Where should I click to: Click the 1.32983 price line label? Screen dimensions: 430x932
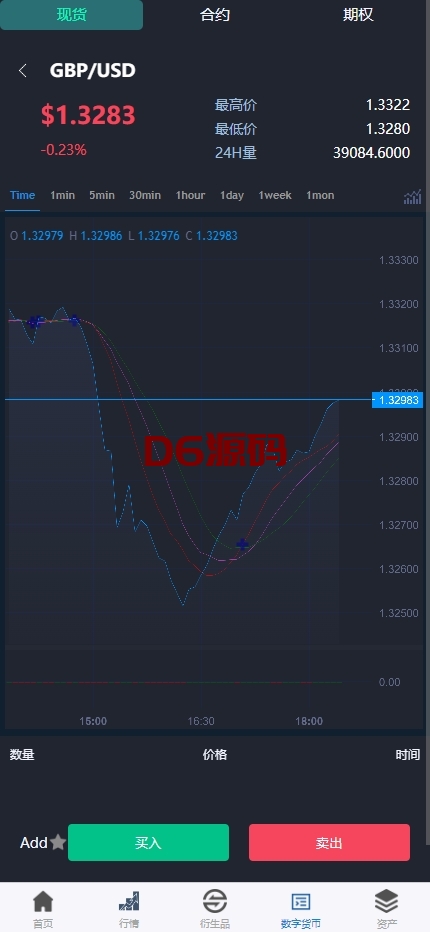point(397,400)
